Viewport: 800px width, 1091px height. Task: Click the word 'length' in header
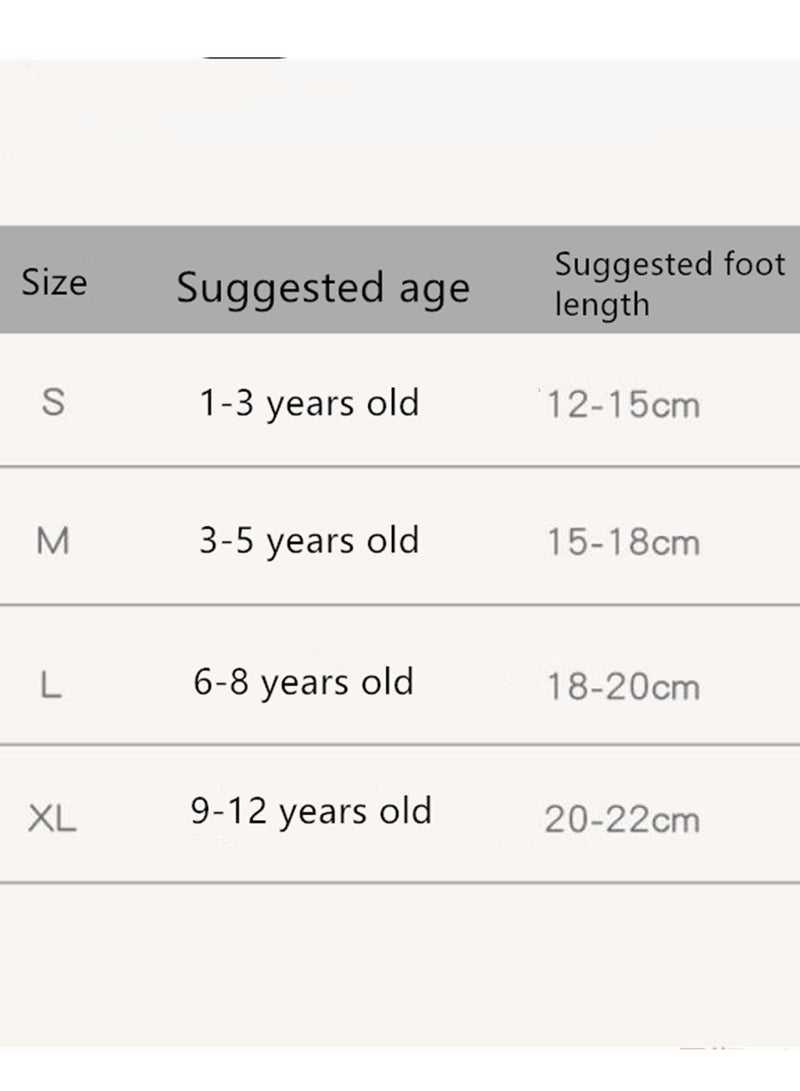click(602, 305)
